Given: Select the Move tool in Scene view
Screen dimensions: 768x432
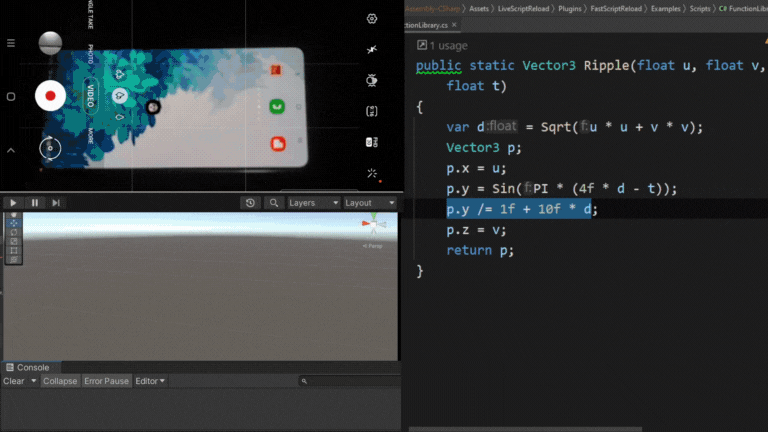Looking at the screenshot, I should 14,223.
